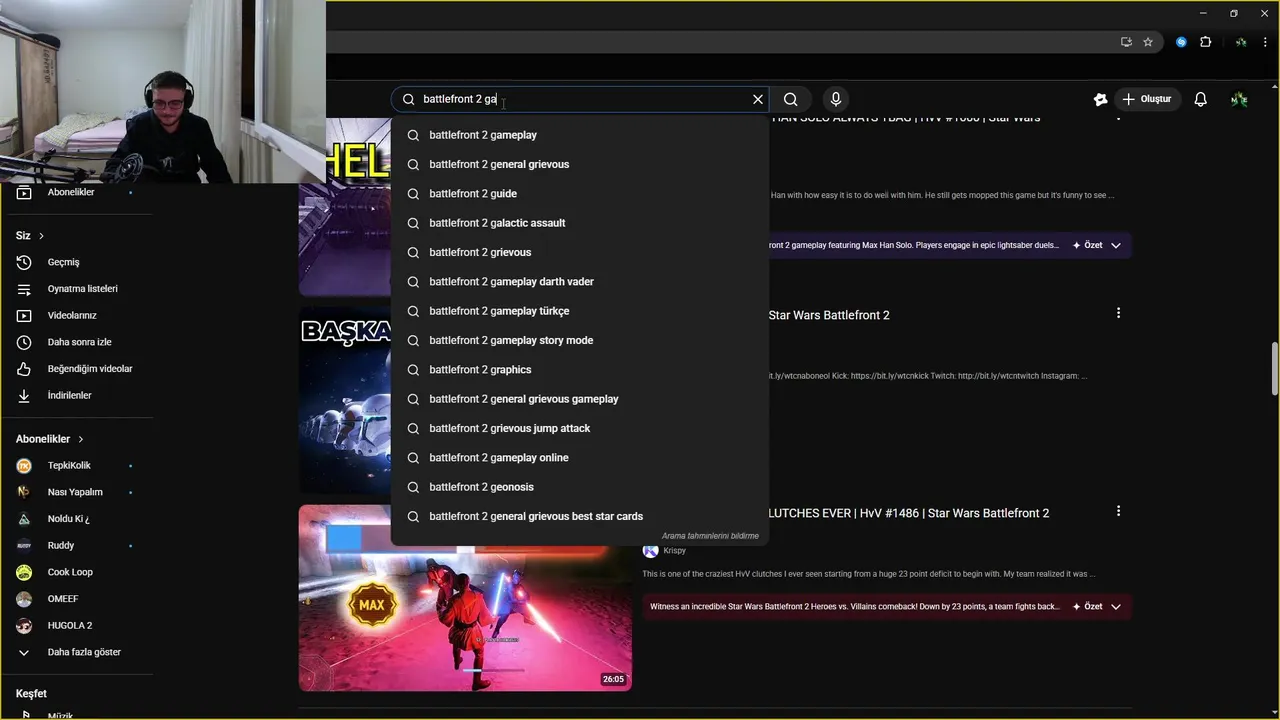The height and width of the screenshot is (720, 1280).
Task: Choose battlefront 2 gameplay story mode suggestion
Action: point(580,340)
